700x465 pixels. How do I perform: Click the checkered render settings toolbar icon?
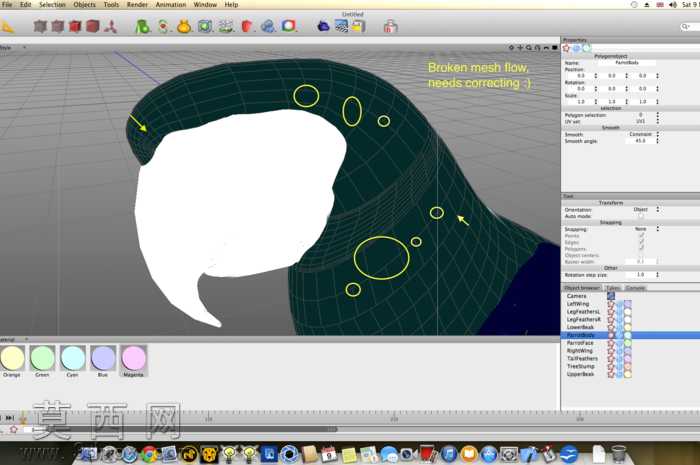click(x=342, y=26)
